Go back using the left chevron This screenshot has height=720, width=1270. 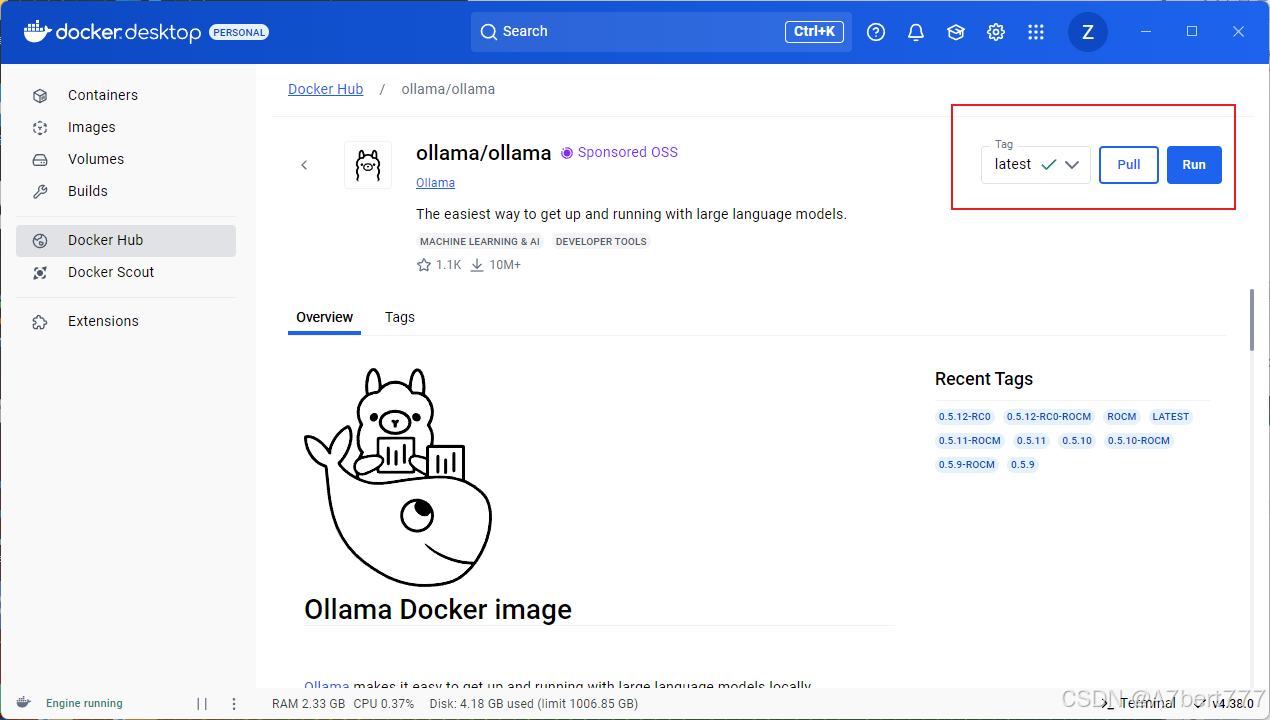point(305,165)
